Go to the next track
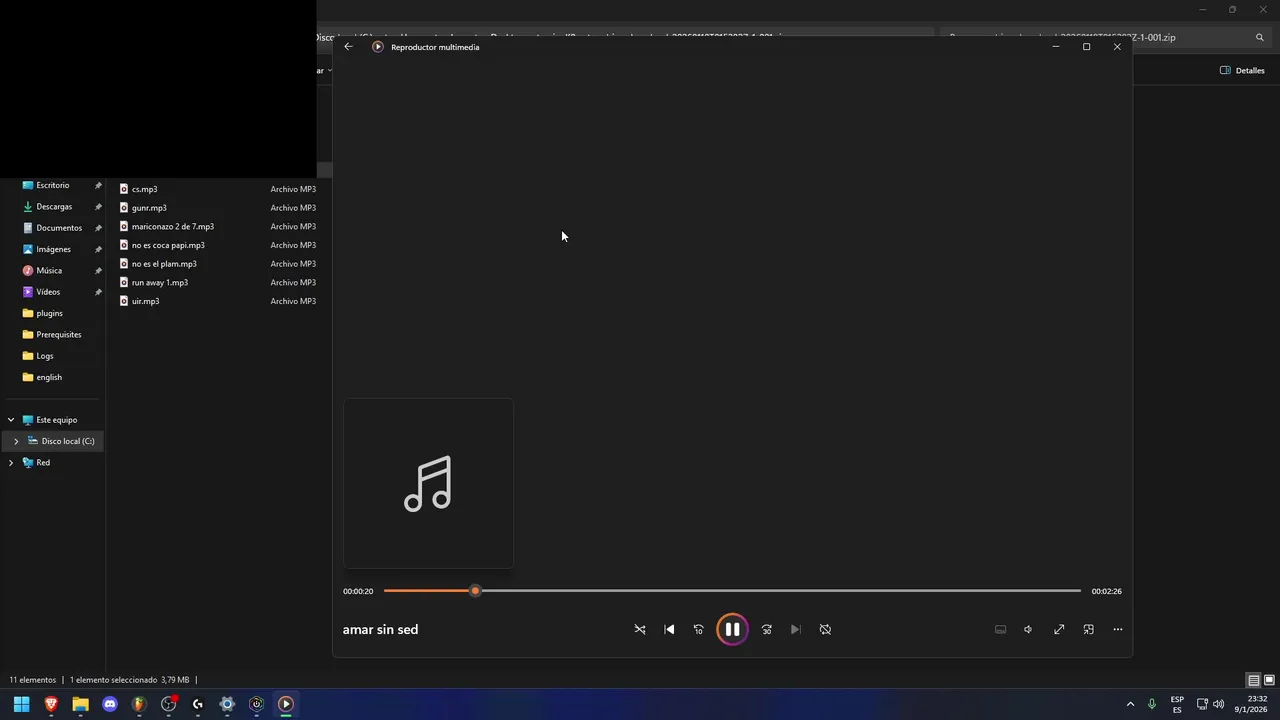1280x720 pixels. click(795, 629)
